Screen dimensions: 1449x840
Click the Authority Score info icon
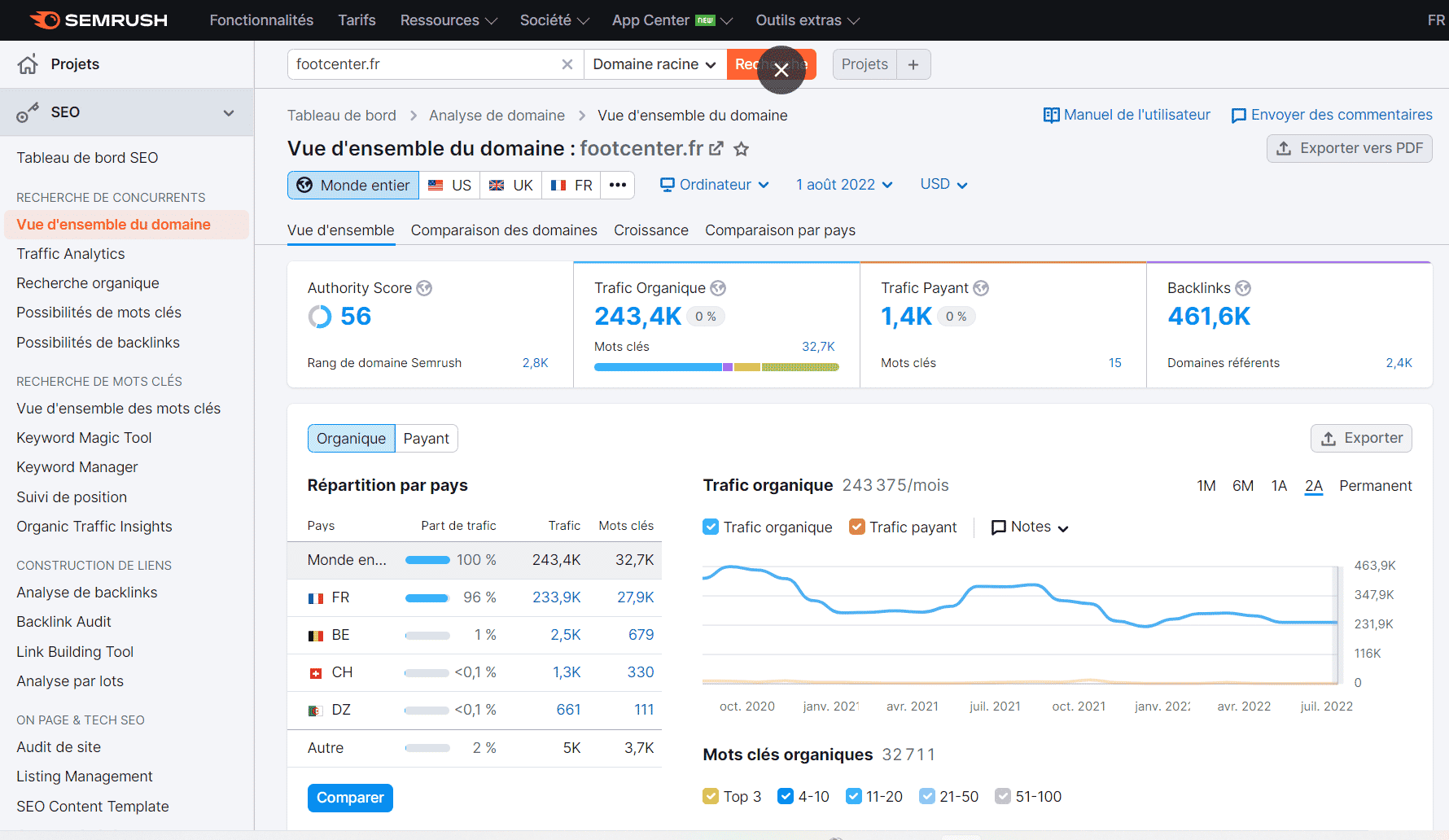pos(424,288)
